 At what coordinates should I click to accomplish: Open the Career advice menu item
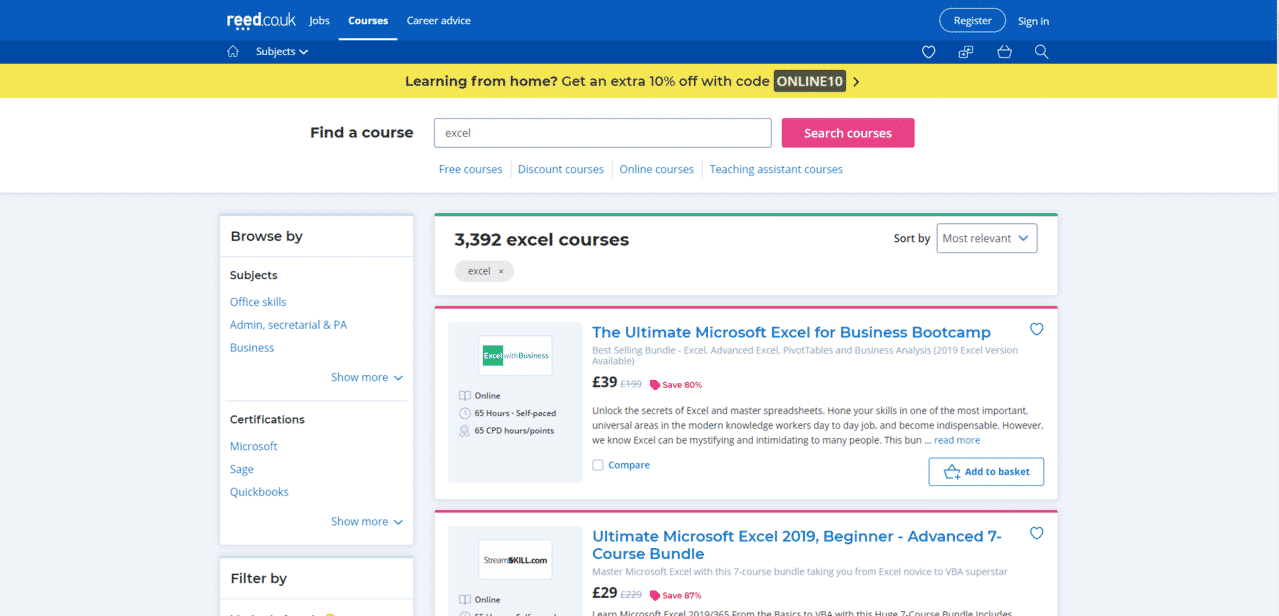tap(438, 21)
